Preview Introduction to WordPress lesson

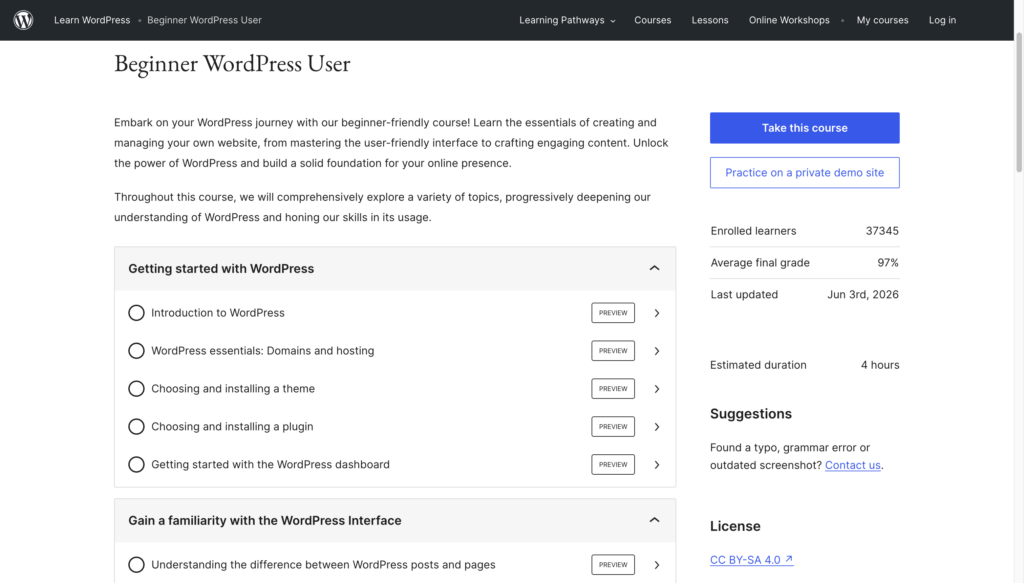tap(613, 313)
